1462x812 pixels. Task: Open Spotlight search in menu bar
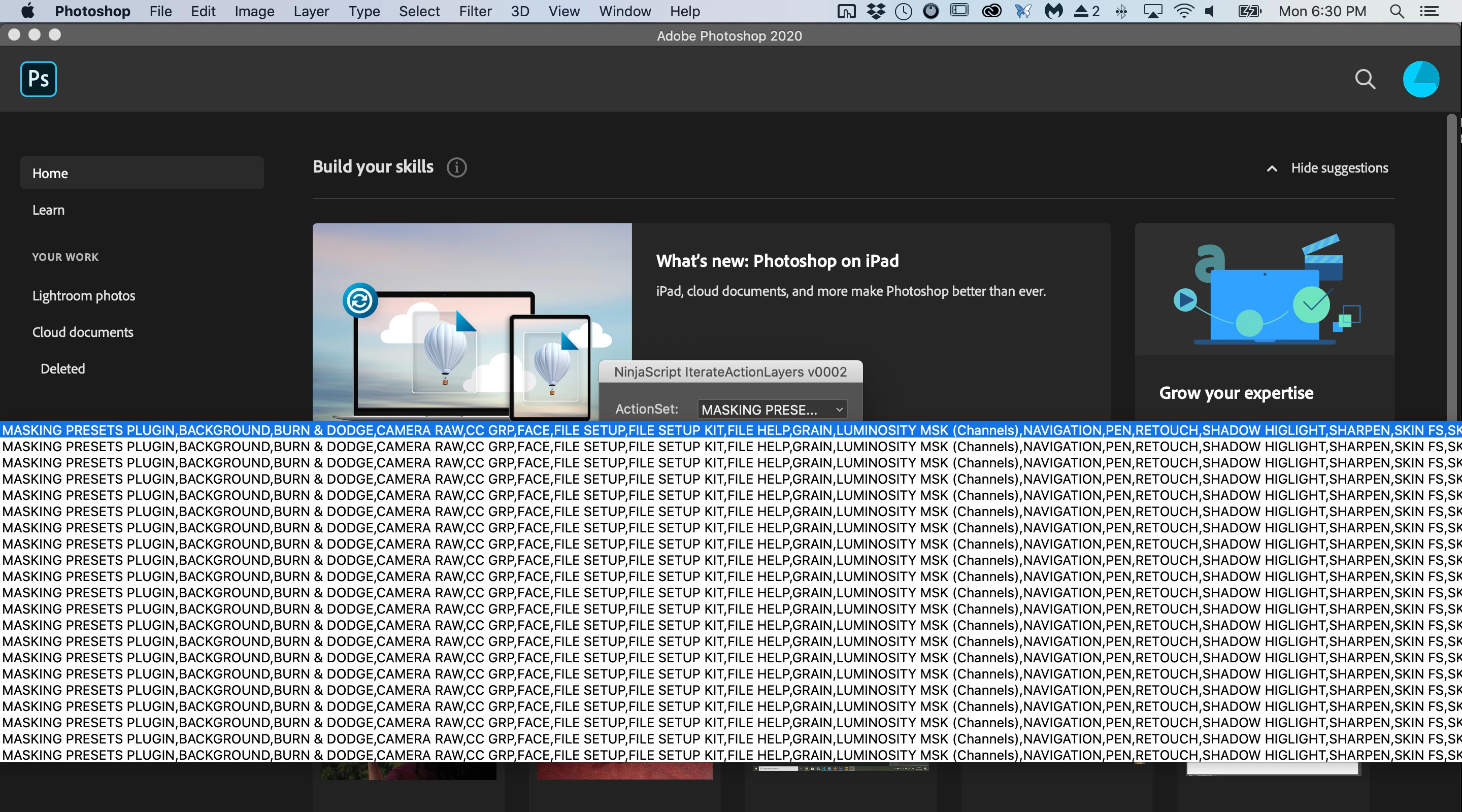pos(1397,11)
